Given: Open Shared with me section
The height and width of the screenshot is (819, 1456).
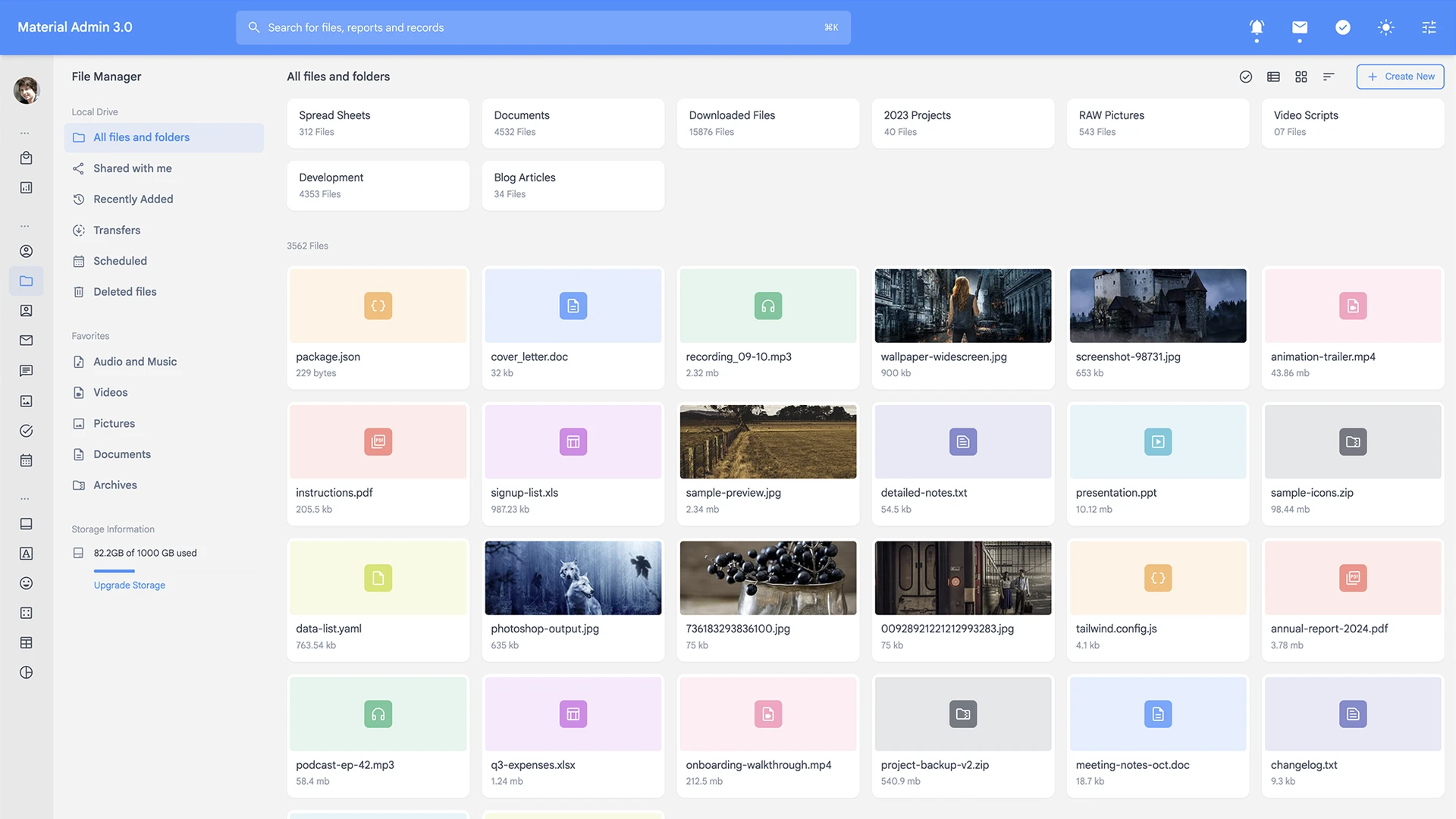Looking at the screenshot, I should (x=164, y=168).
